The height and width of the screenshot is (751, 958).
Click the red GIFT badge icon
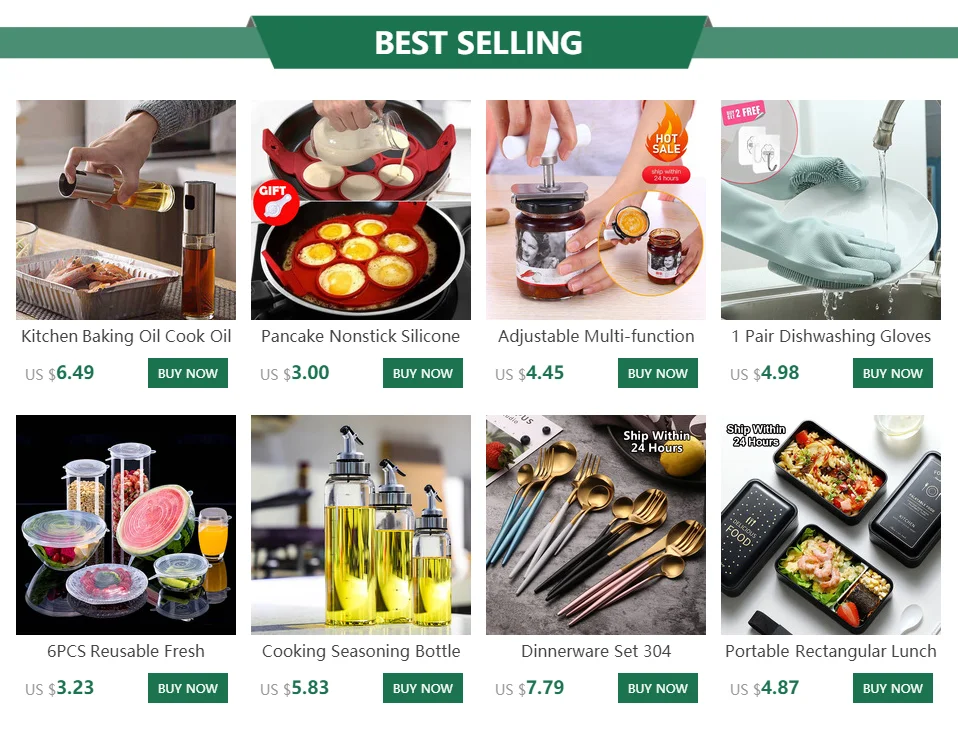tap(276, 202)
